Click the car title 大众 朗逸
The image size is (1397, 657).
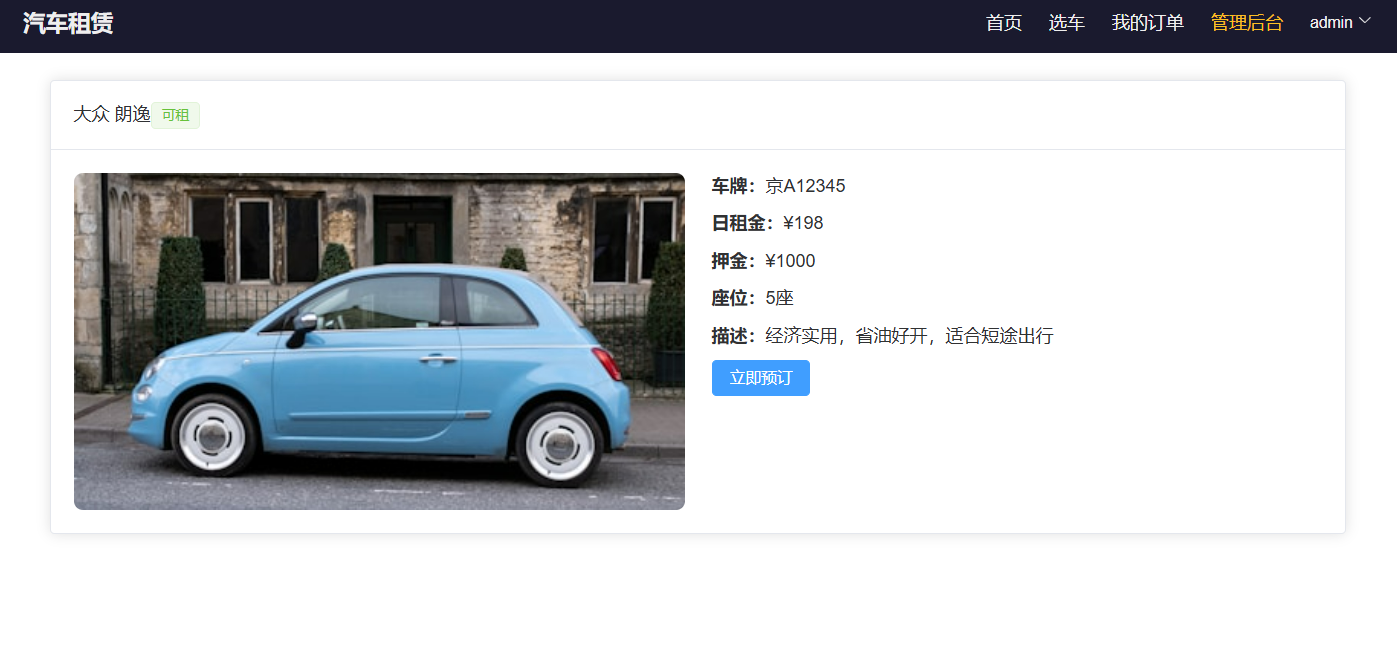point(112,115)
